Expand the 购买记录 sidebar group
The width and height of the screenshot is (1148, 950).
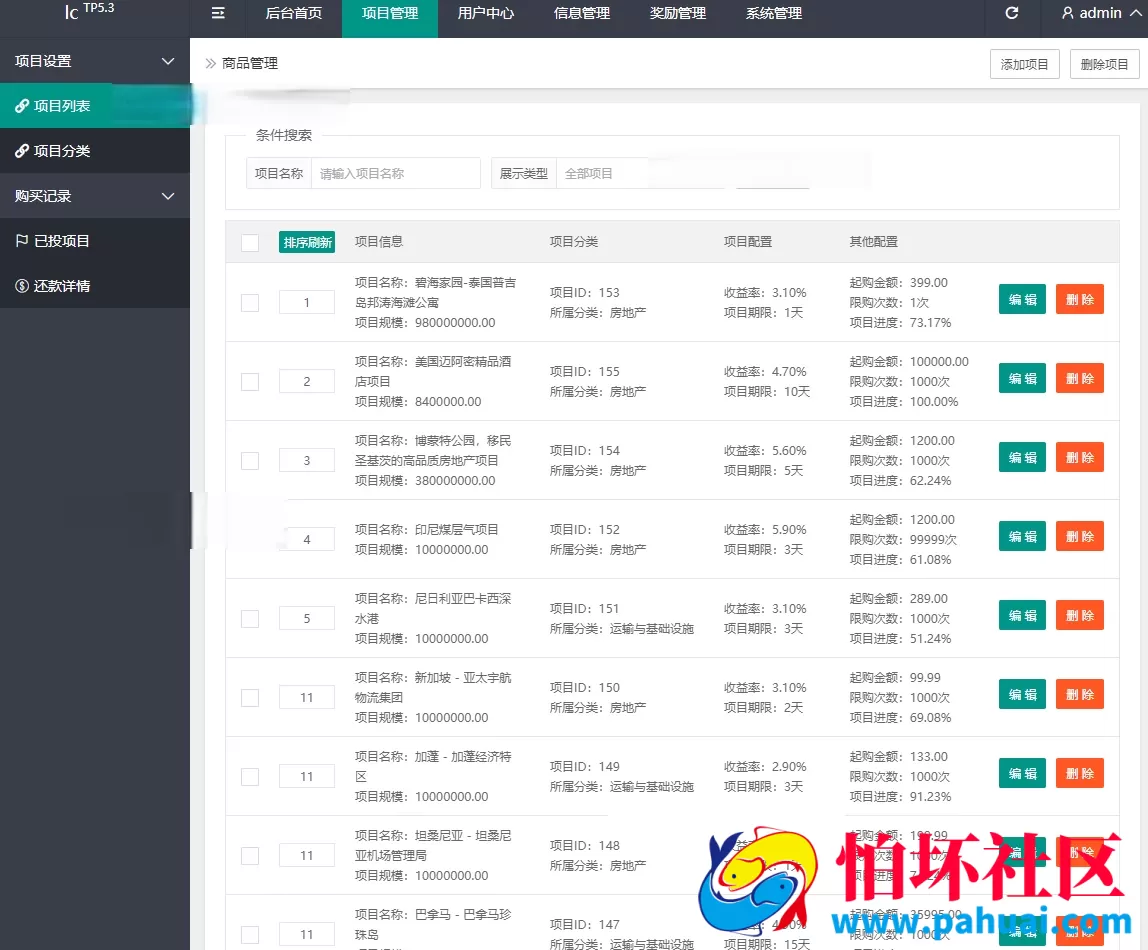[x=168, y=196]
